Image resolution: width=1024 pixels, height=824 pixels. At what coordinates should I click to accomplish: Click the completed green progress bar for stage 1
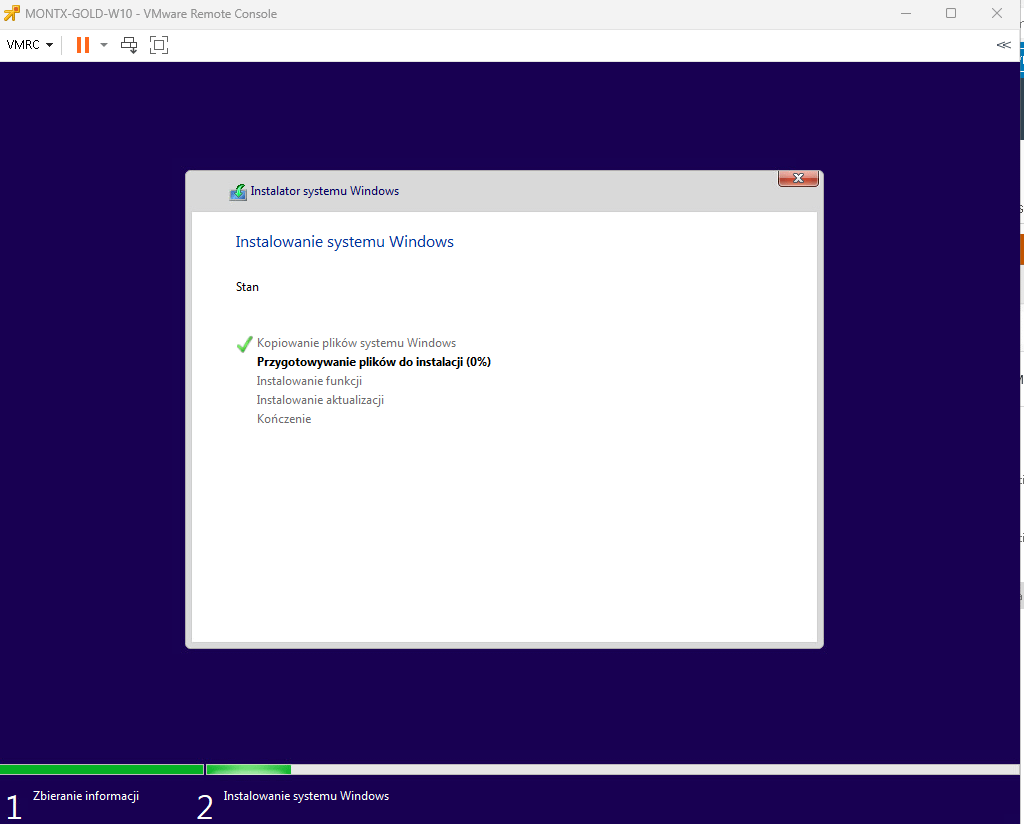[101, 769]
